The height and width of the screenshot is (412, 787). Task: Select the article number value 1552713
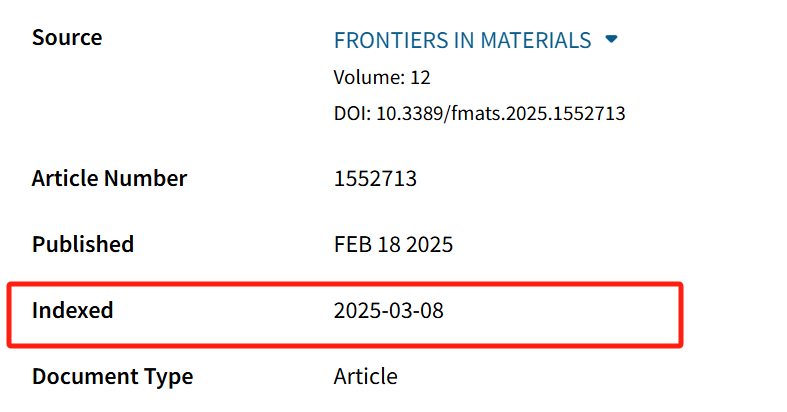click(x=375, y=180)
